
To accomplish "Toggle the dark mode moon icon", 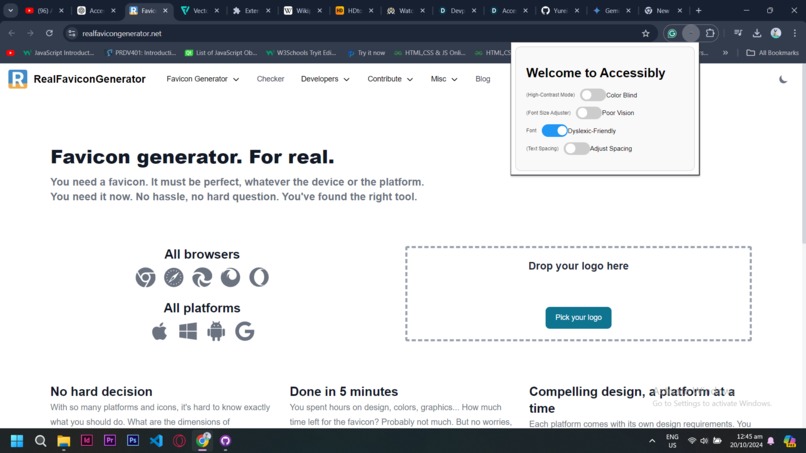I will click(x=783, y=79).
